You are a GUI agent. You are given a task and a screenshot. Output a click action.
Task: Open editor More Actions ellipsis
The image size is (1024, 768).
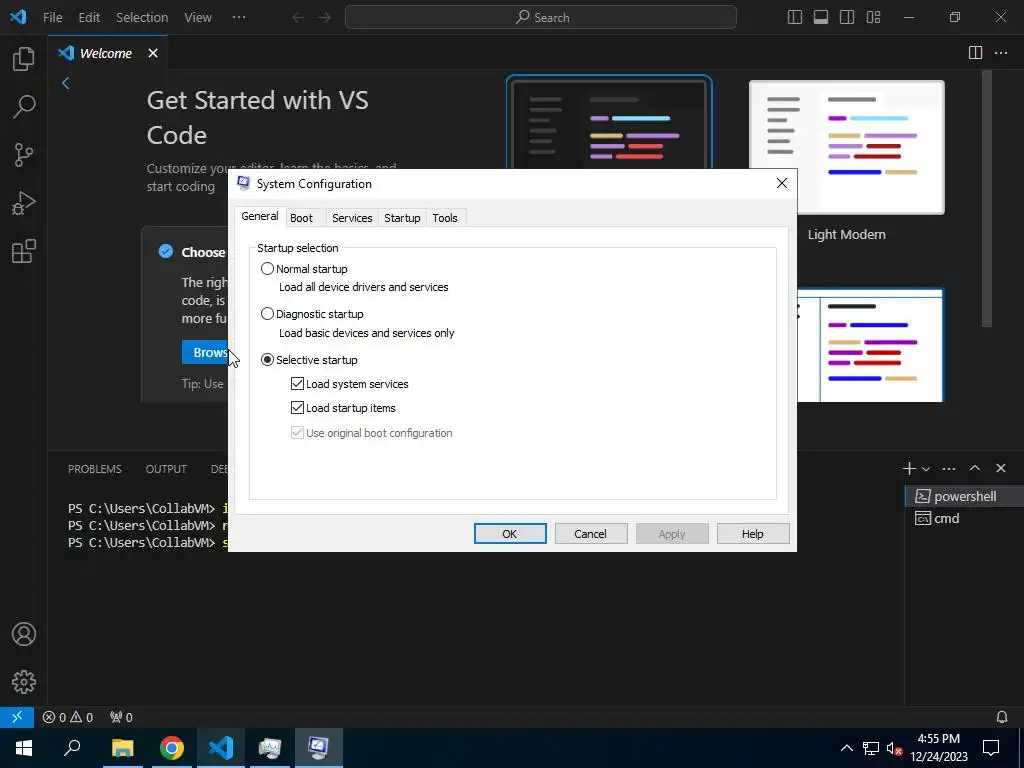coord(1001,53)
